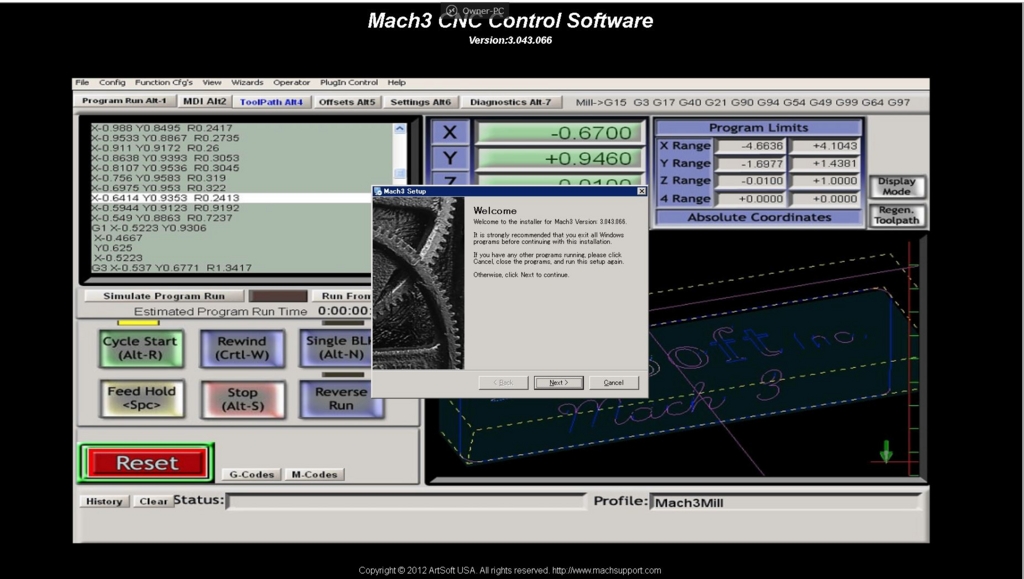Click the Absolute Coordinates button
The image size is (1024, 579).
pyautogui.click(x=759, y=217)
